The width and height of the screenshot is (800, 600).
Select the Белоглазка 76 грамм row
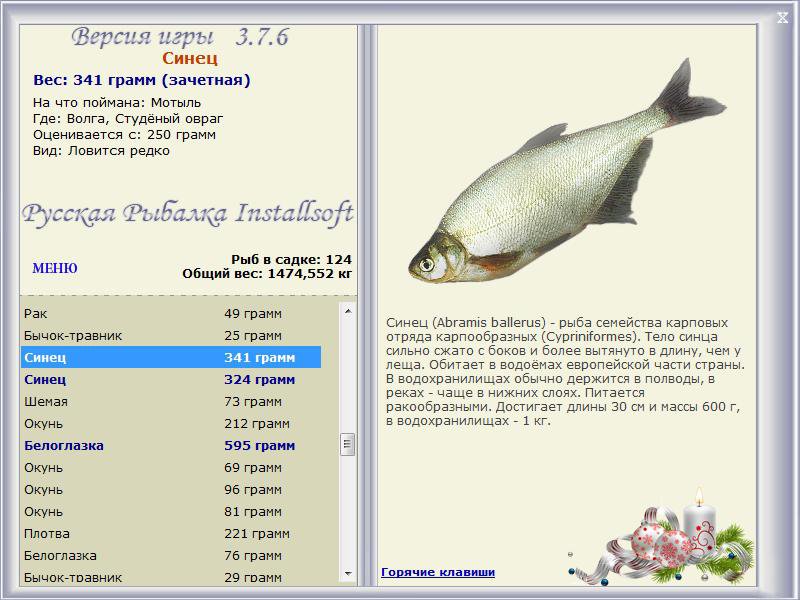click(171, 555)
